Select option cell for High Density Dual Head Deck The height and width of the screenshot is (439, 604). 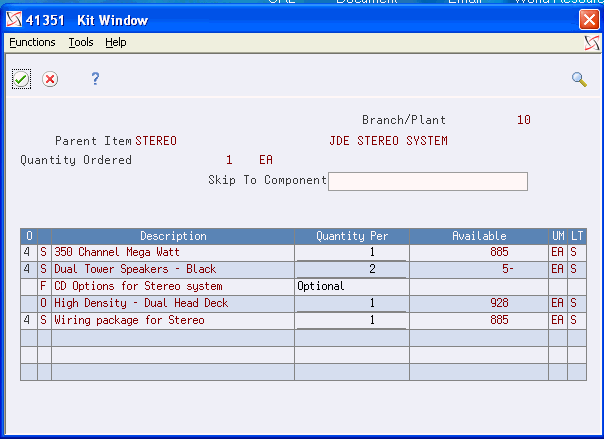(29, 303)
